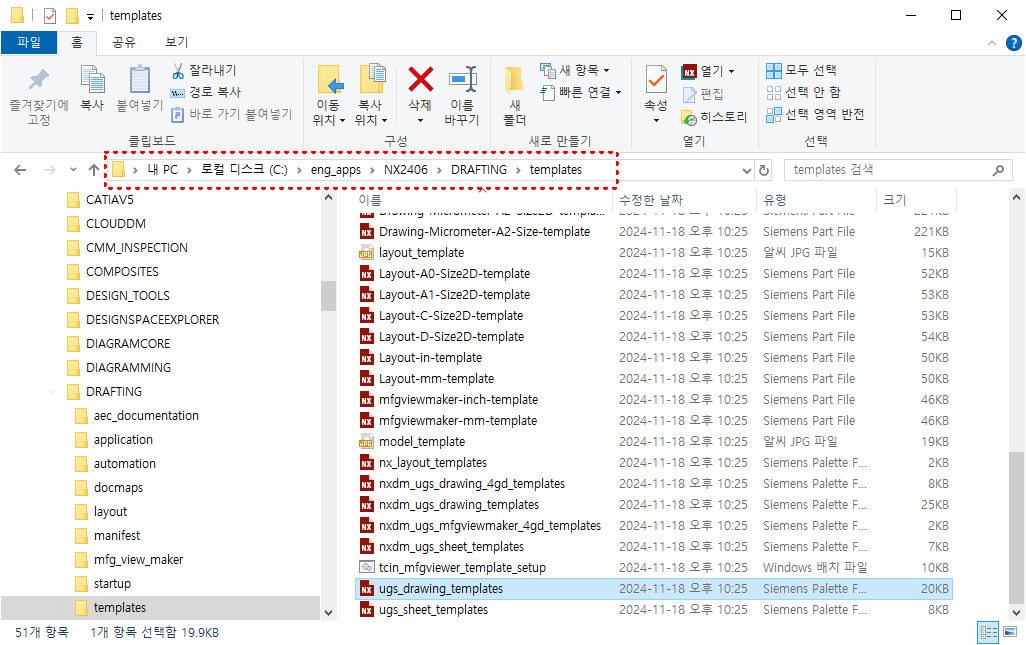Click the 복사 (Copy) ribbon icon

point(92,88)
